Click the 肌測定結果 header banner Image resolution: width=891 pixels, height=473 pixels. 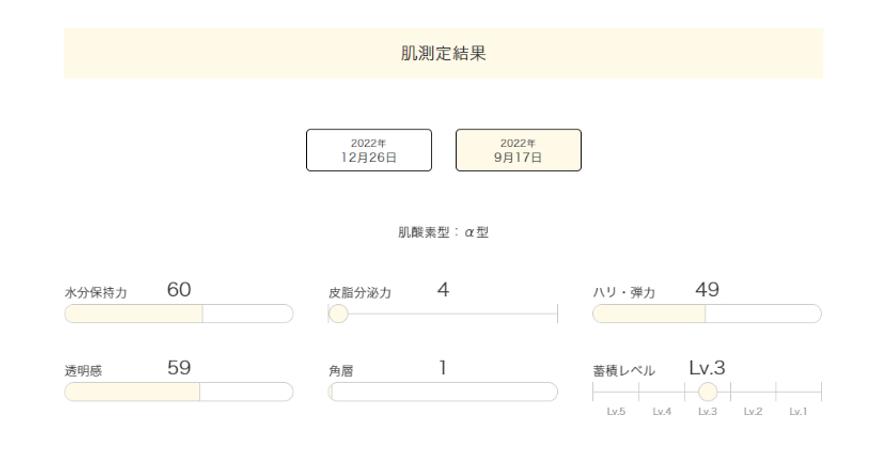(x=443, y=53)
